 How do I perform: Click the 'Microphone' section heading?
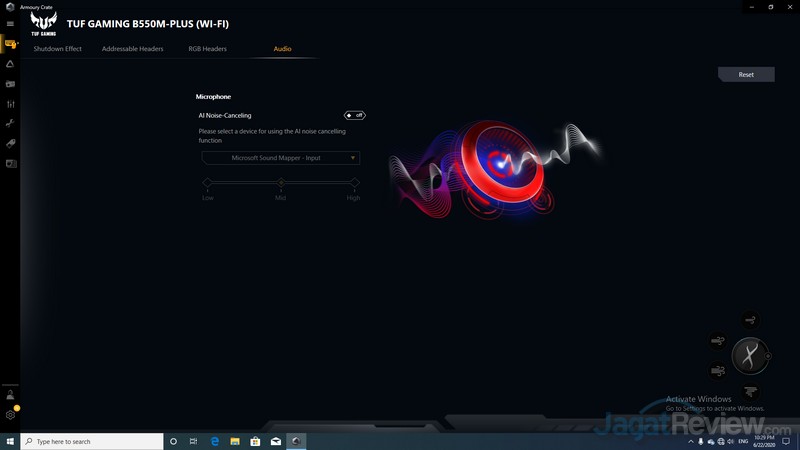(x=213, y=96)
